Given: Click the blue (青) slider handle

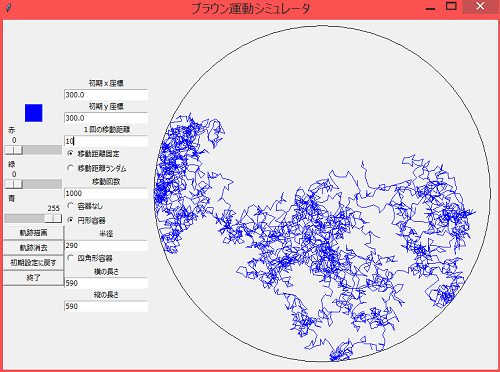Looking at the screenshot, I should [53, 218].
